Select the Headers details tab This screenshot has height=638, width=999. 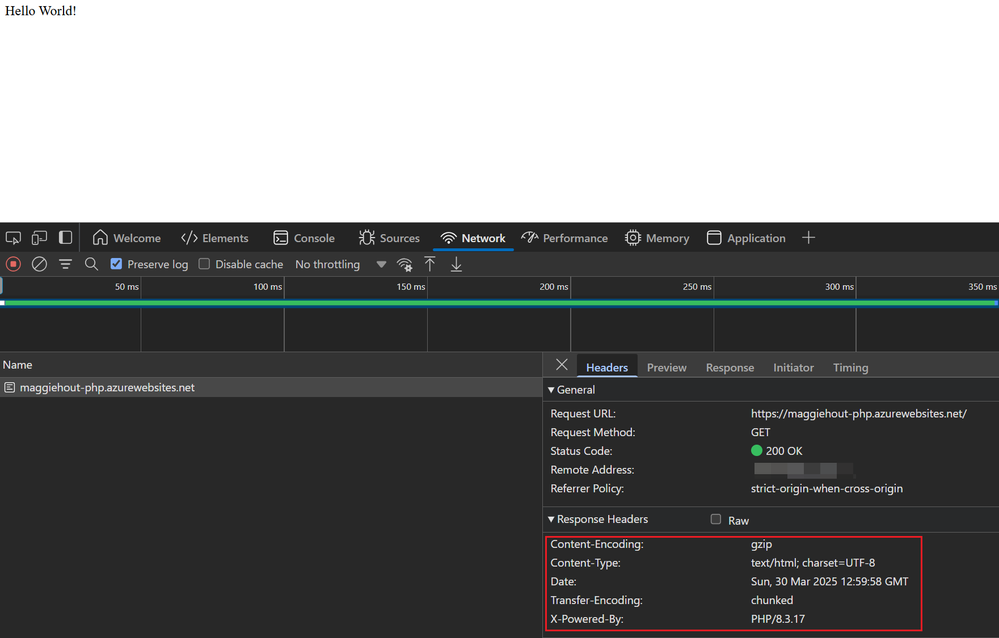point(607,367)
